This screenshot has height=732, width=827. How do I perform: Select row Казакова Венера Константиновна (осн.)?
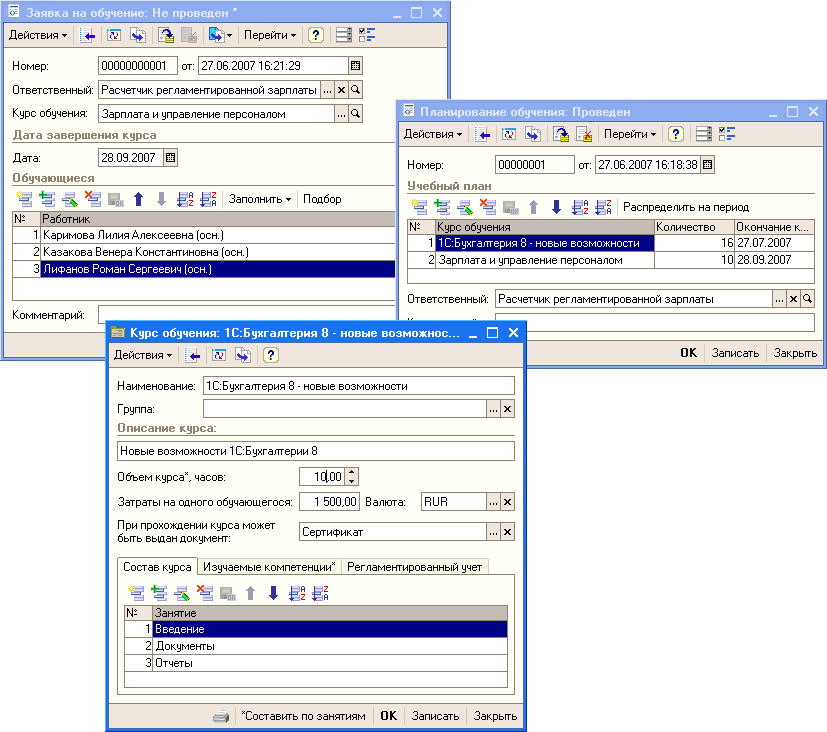pyautogui.click(x=204, y=252)
